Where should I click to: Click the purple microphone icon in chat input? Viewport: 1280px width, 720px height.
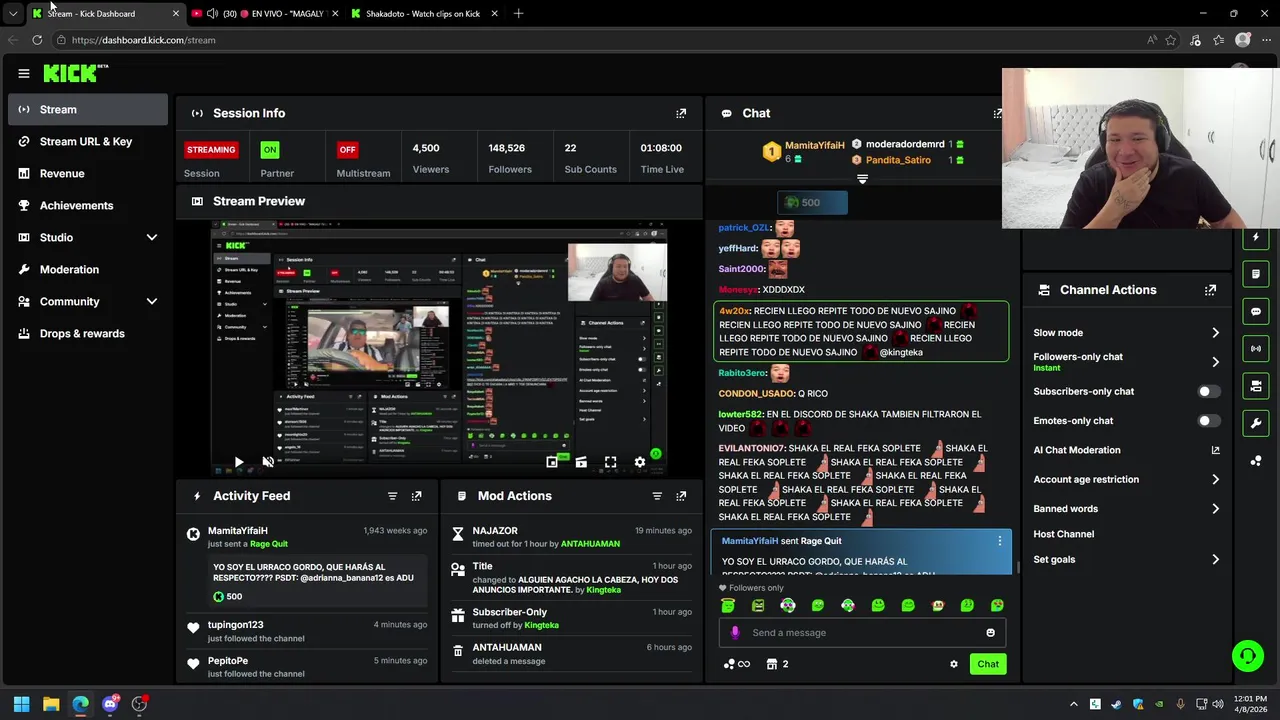pyautogui.click(x=735, y=633)
